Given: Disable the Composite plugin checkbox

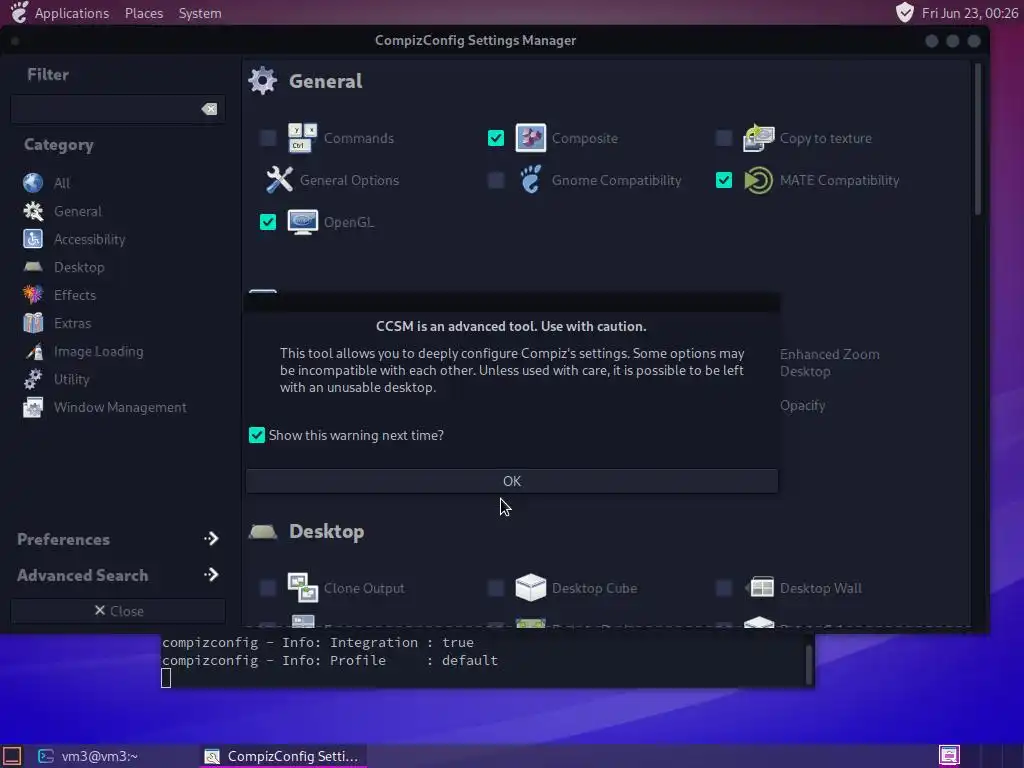Looking at the screenshot, I should (496, 138).
